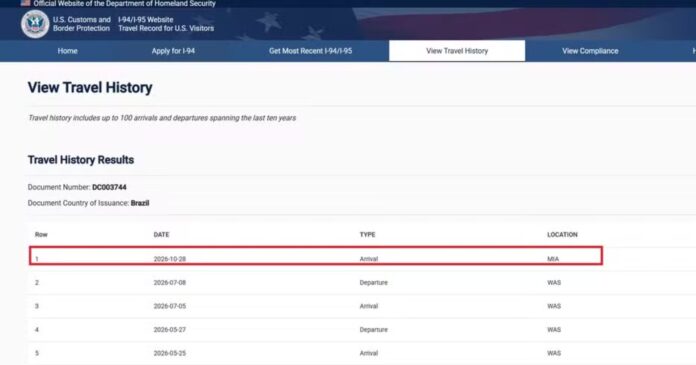Click Arrival type in row 5
The image size is (696, 365).
(x=368, y=353)
